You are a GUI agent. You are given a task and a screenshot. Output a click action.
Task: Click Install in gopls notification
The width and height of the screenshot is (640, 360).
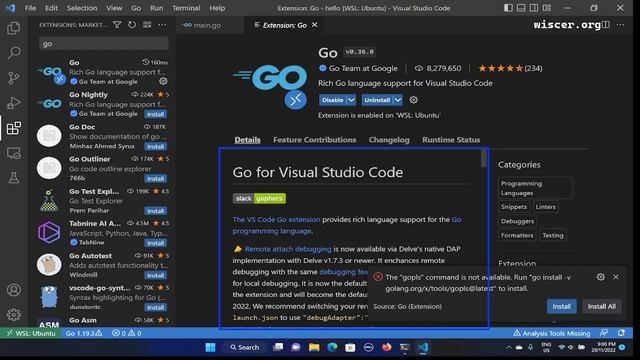click(x=562, y=307)
